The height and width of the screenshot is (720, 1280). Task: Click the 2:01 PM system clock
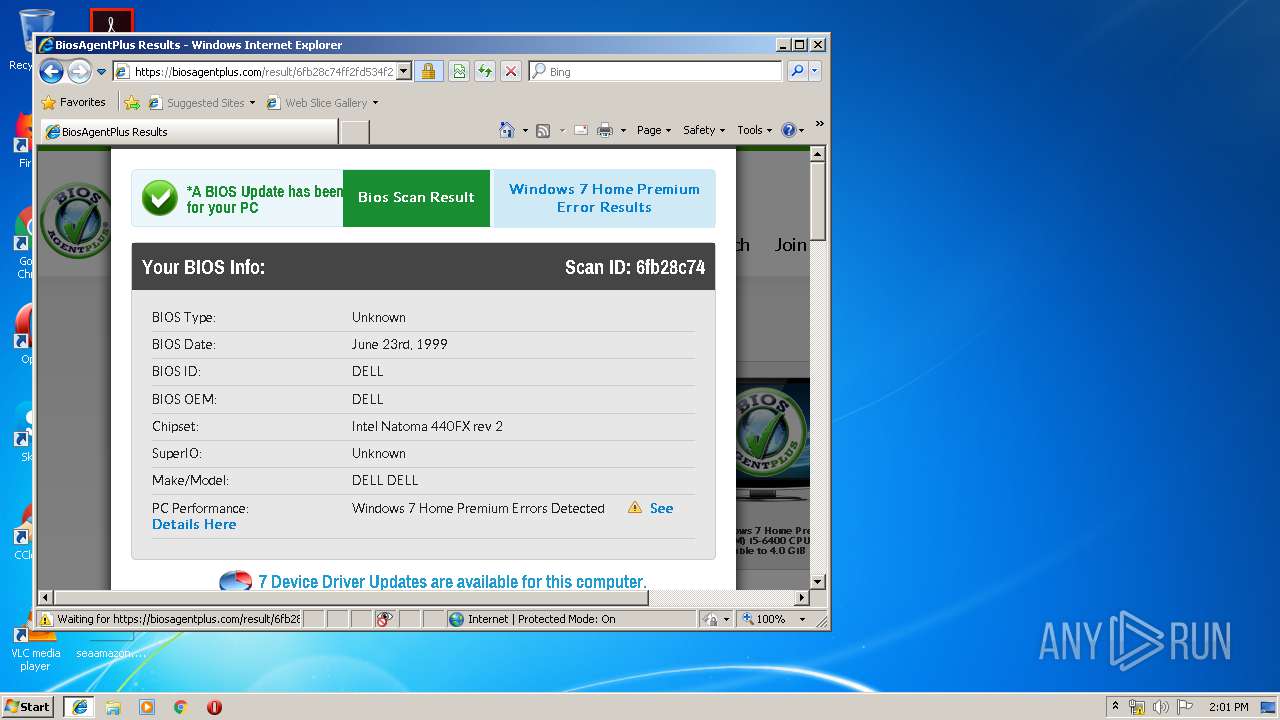tap(1228, 707)
